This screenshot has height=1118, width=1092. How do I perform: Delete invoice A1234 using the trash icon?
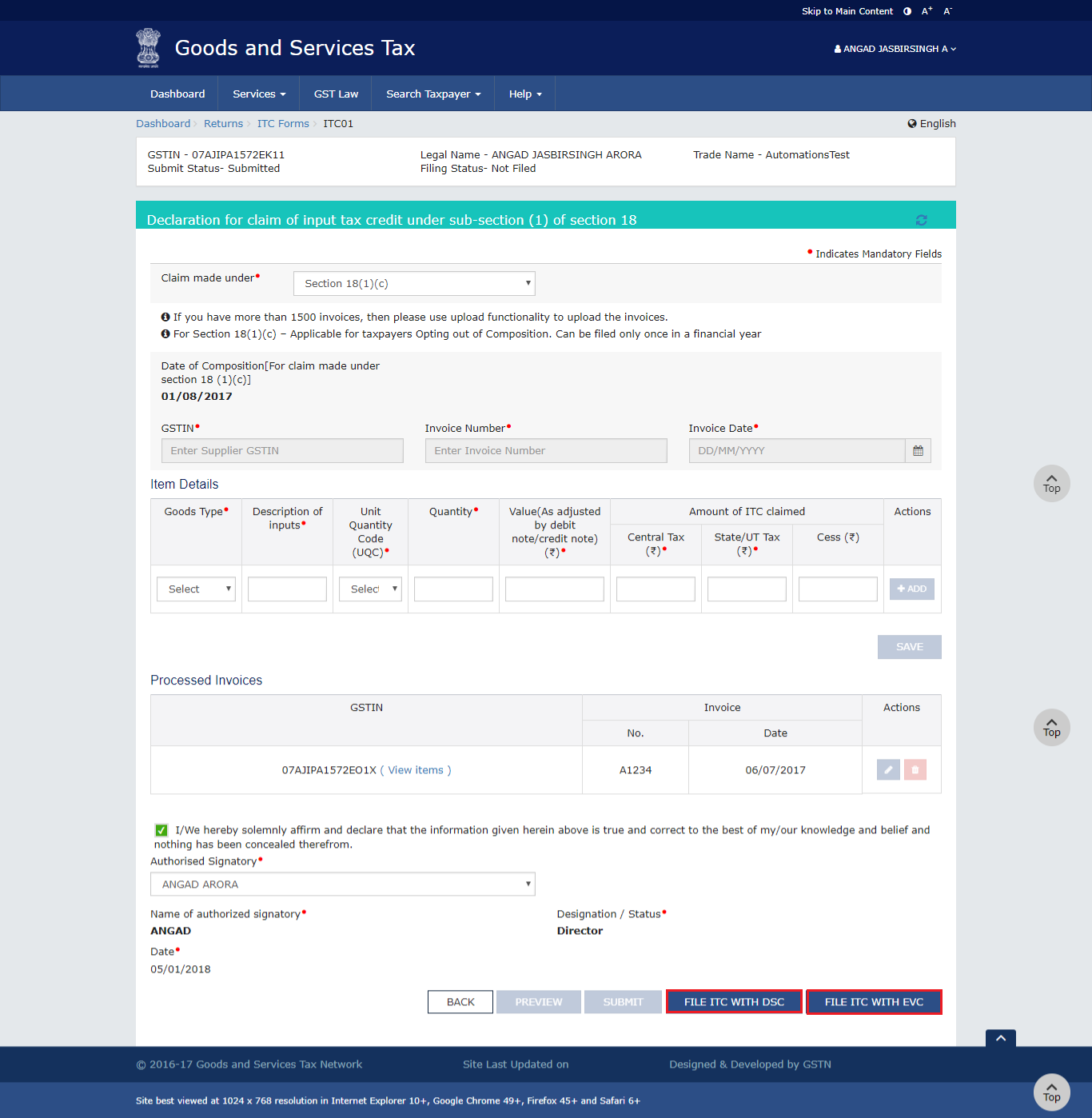[915, 769]
